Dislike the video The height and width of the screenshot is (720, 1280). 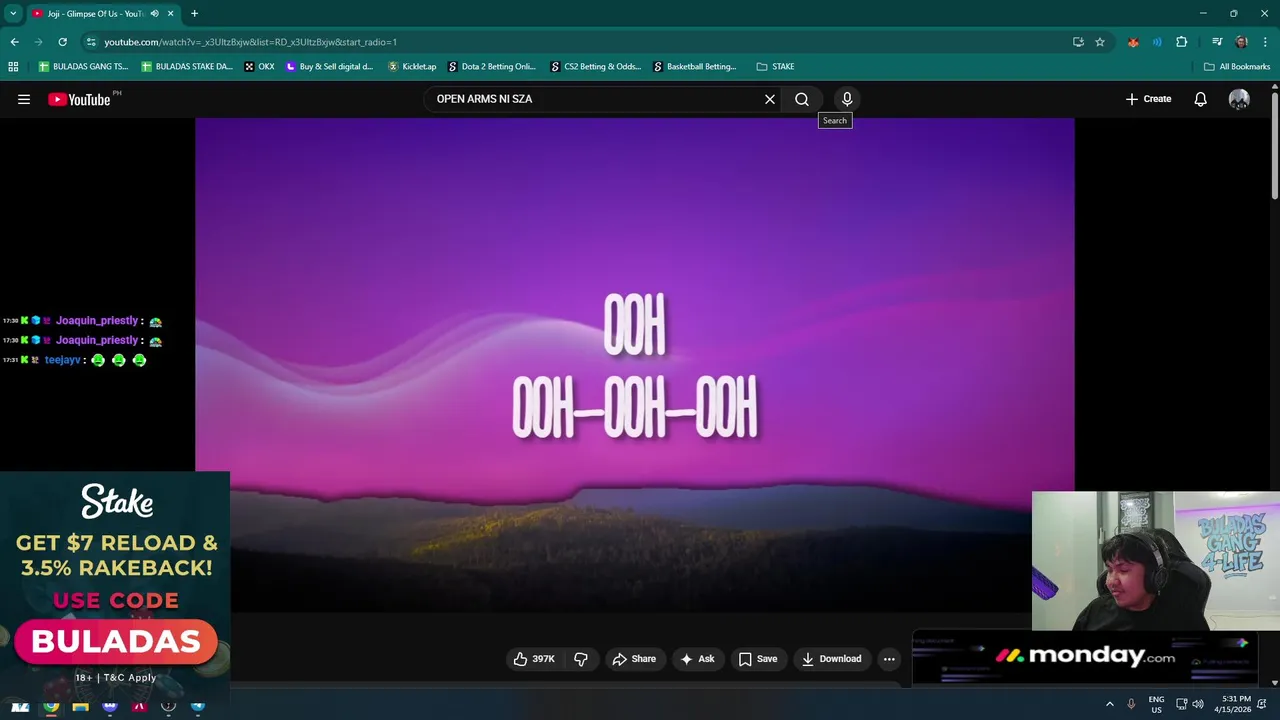click(x=581, y=659)
